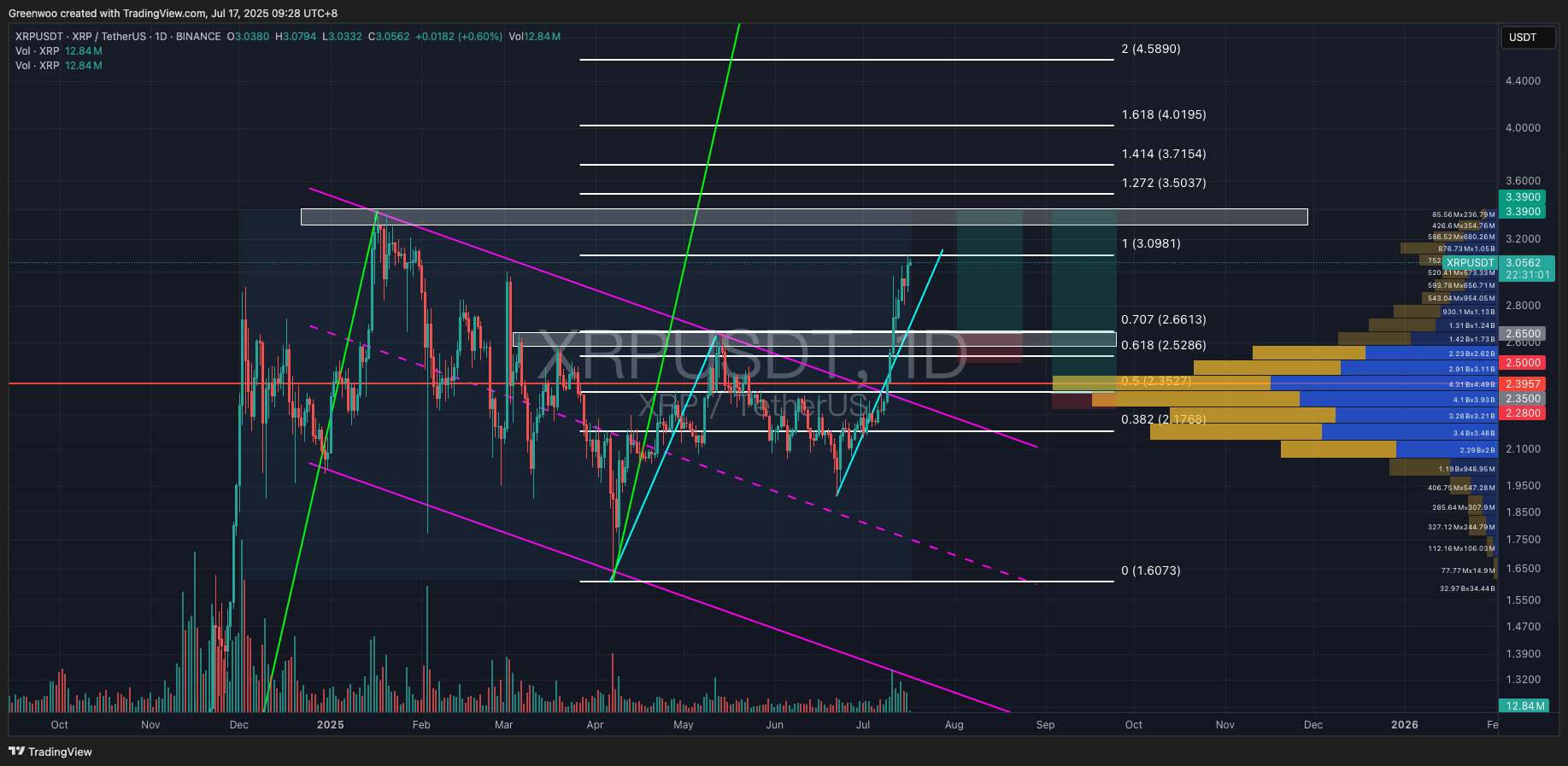The width and height of the screenshot is (1568, 766).
Task: Click the Greenwoo created with TradingView.com caption
Action: [173, 13]
